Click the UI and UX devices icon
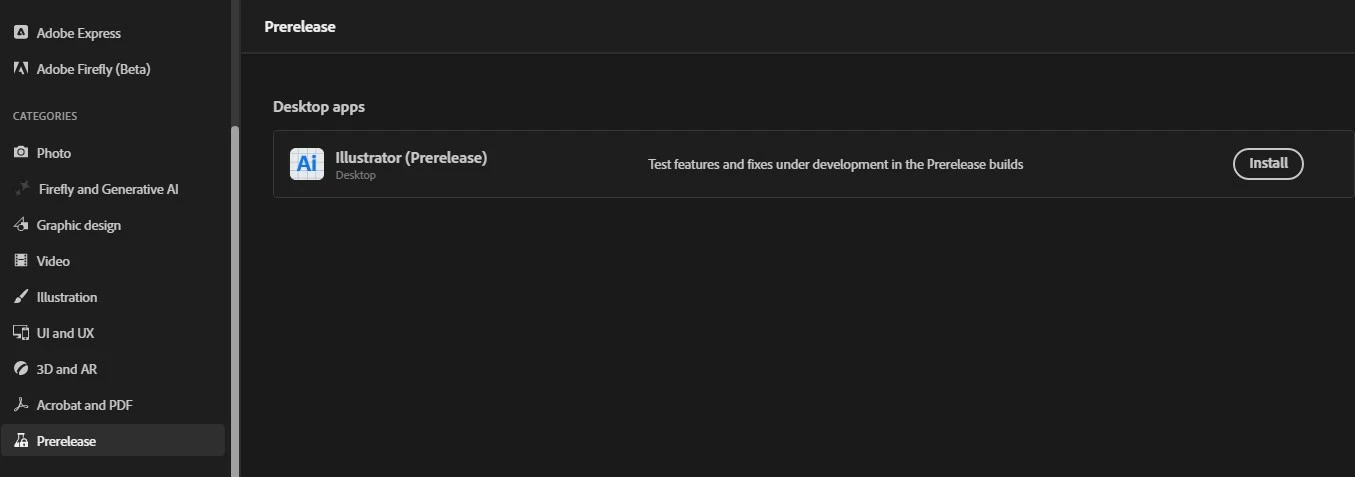 20,333
